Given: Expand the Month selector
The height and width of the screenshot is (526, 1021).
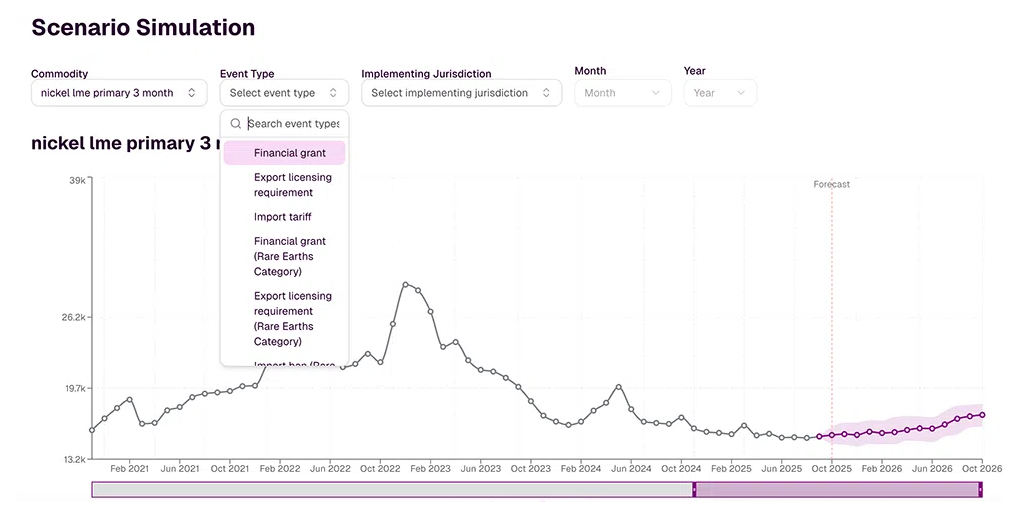Looking at the screenshot, I should 622,93.
